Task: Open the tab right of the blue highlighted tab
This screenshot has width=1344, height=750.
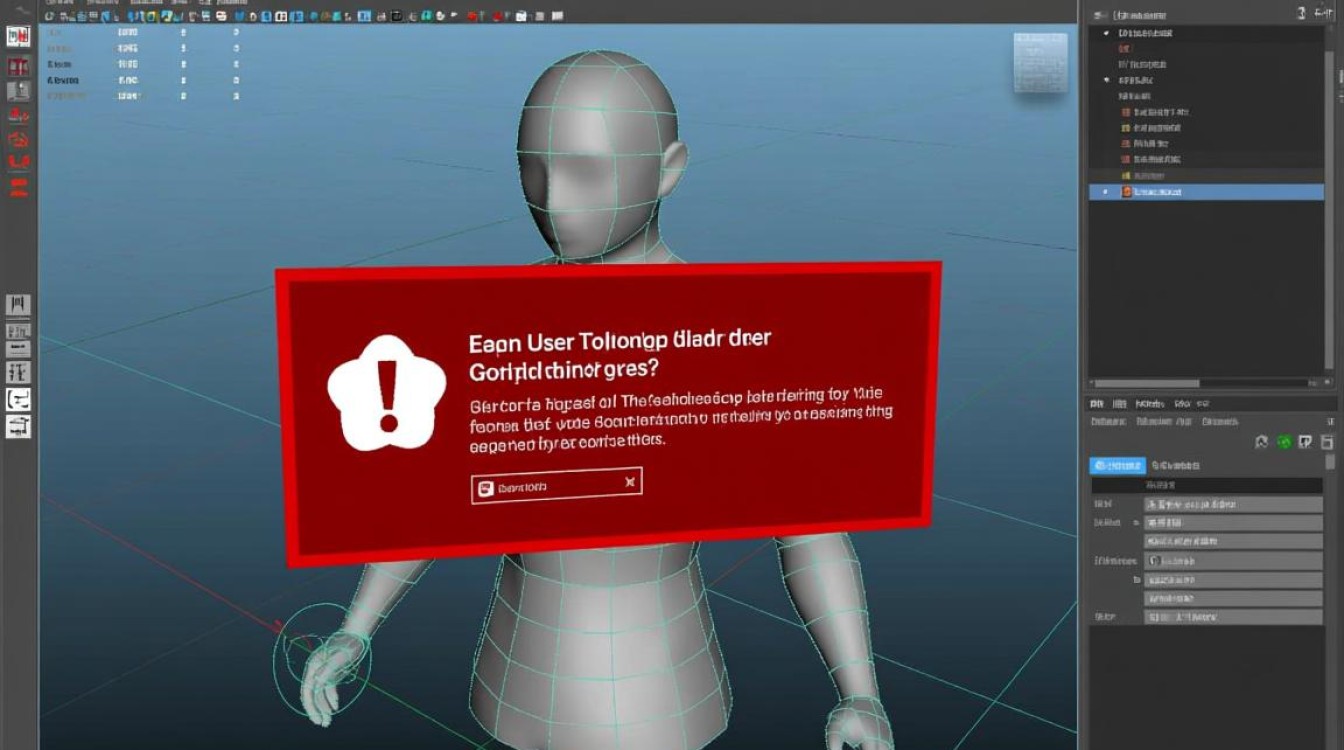Action: click(1176, 465)
